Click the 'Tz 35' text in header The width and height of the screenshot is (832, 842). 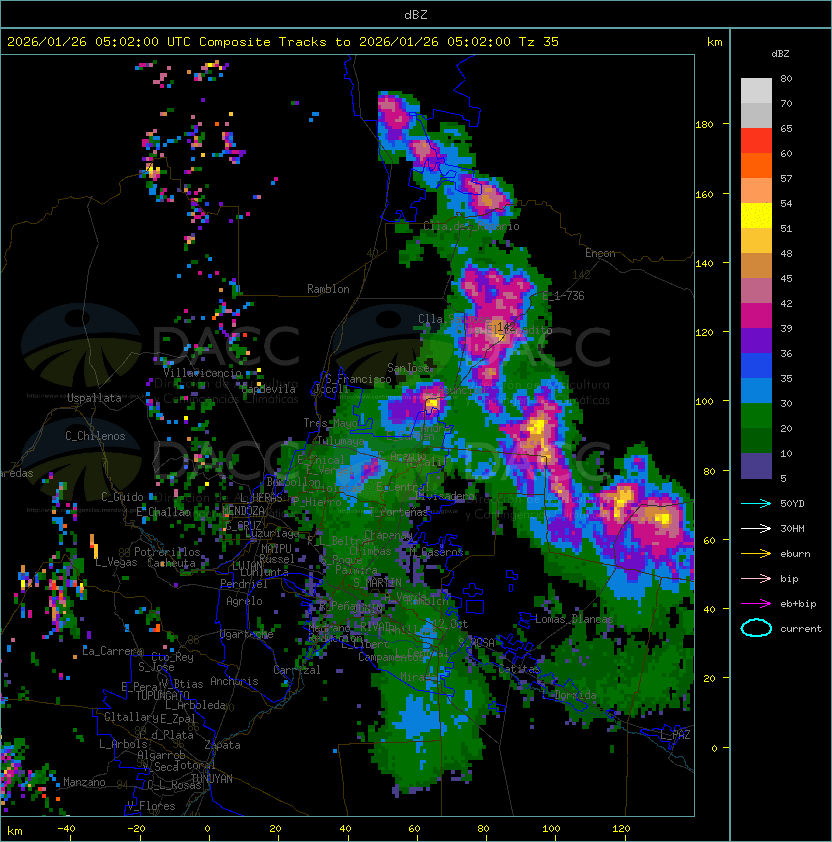click(x=539, y=42)
